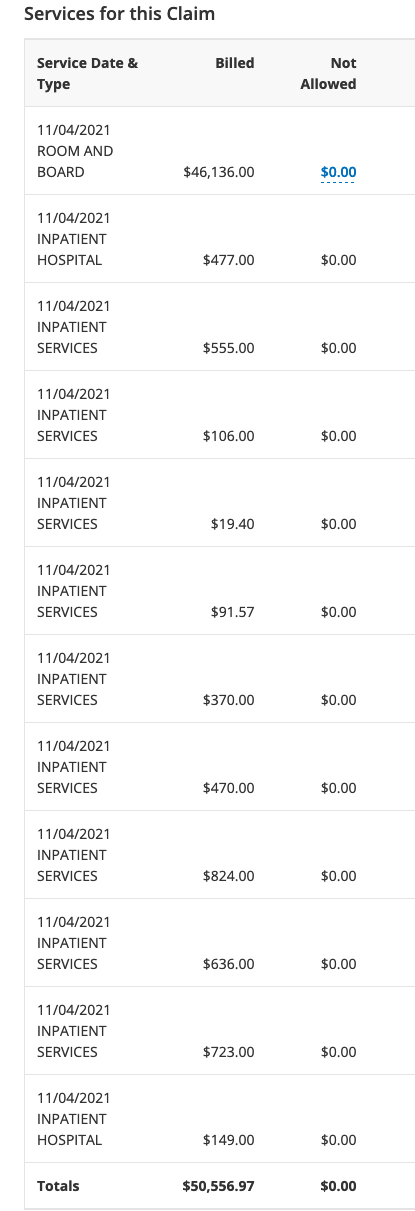Click the $370.00 billed amount
Screen dimensions: 415x1211
[x=228, y=700]
